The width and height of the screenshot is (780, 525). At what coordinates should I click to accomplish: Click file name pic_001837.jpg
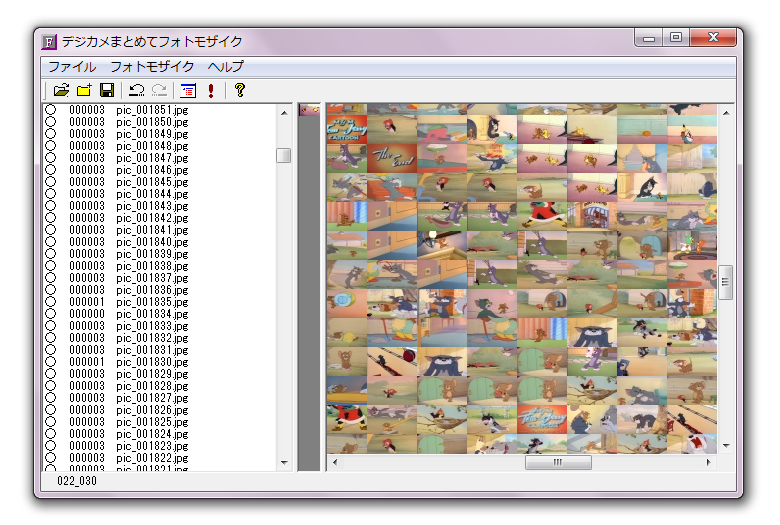click(x=152, y=278)
